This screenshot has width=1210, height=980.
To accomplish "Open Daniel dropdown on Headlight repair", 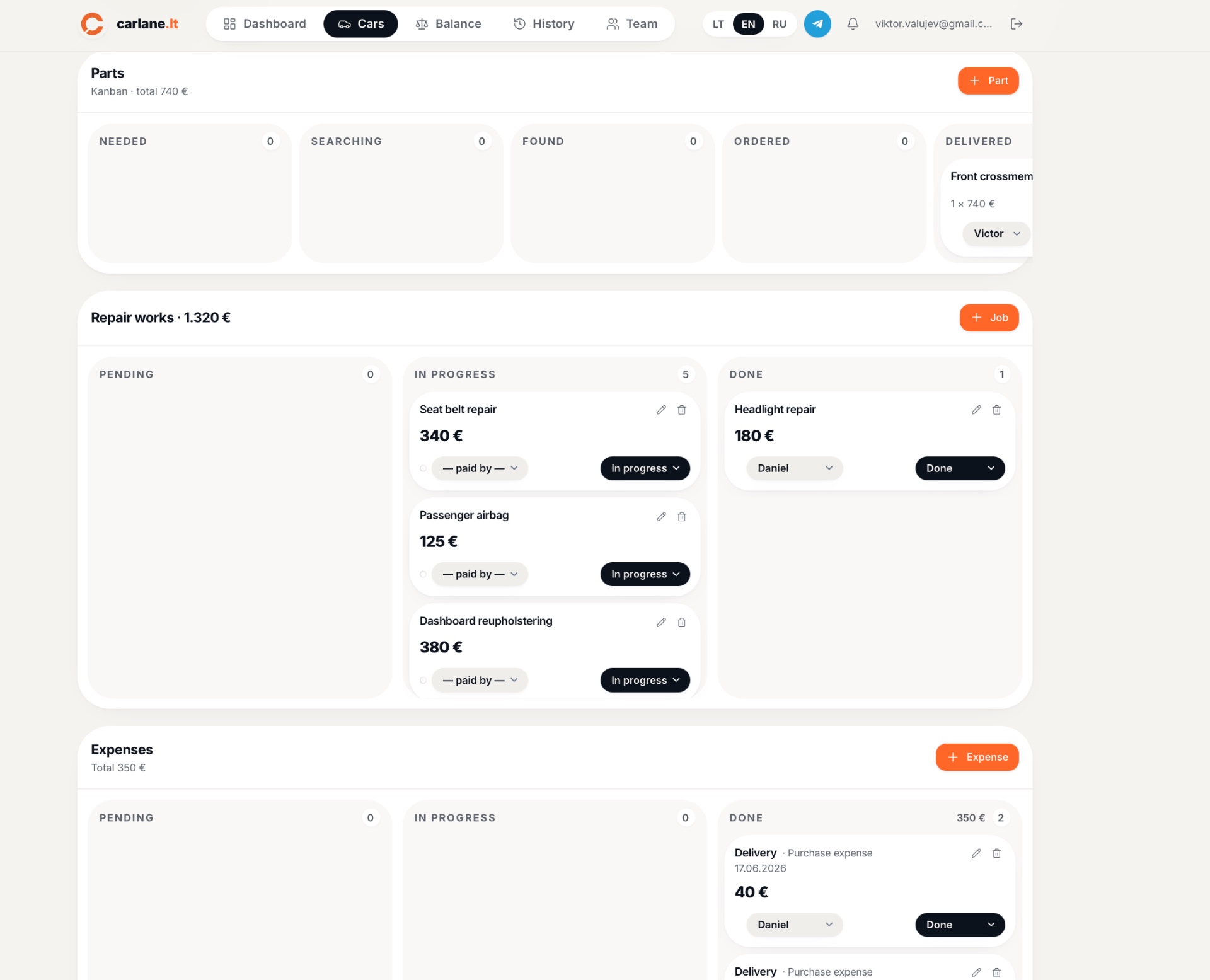I will click(x=794, y=468).
